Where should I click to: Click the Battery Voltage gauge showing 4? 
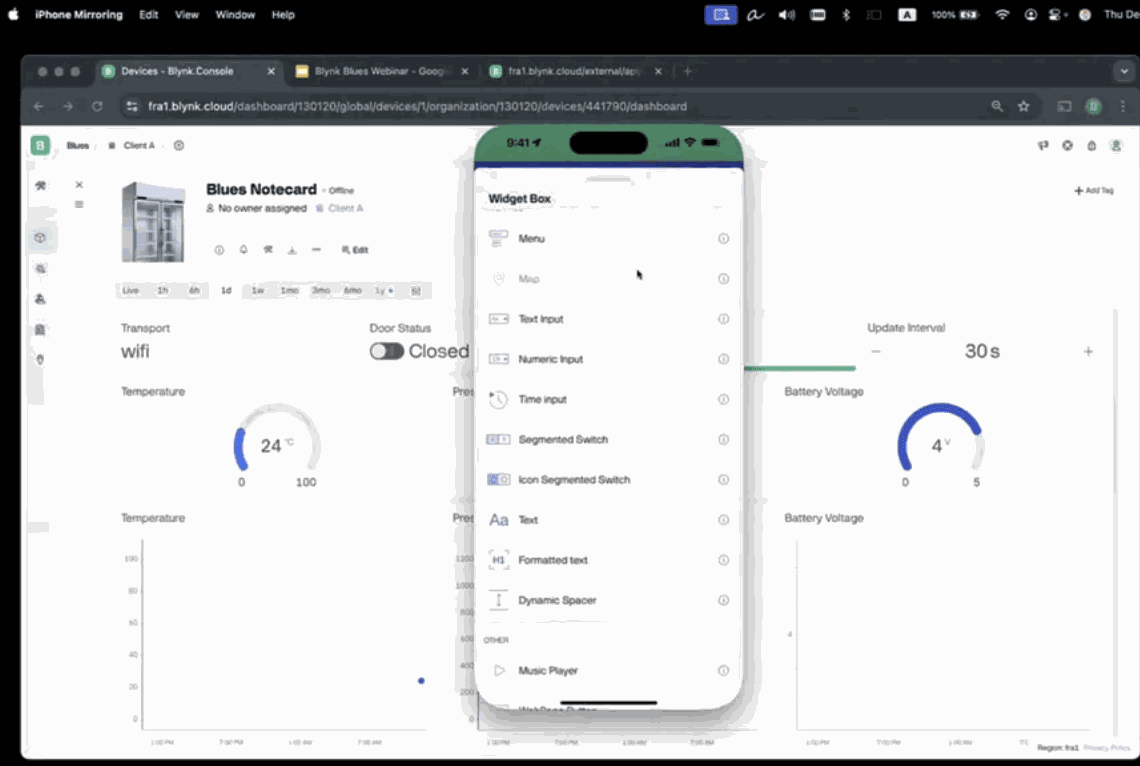[940, 446]
